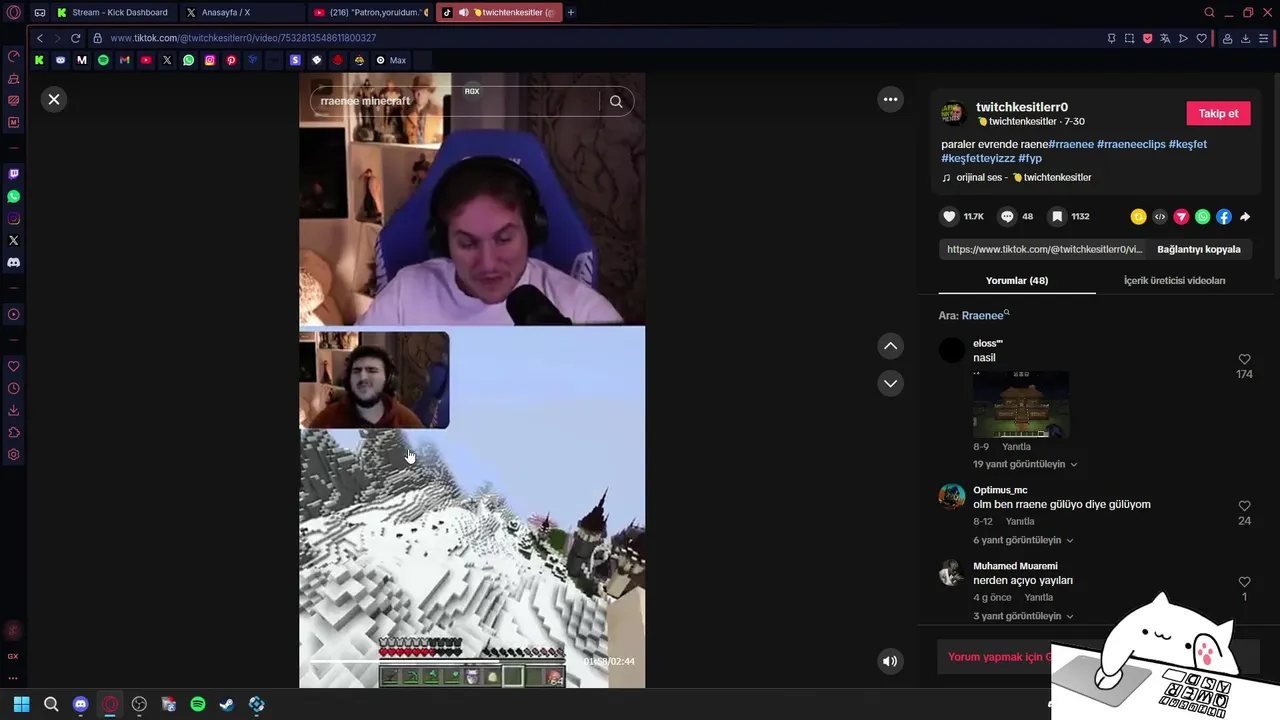
Task: Open the Kick bookmark in bookmarks bar
Action: point(39,60)
